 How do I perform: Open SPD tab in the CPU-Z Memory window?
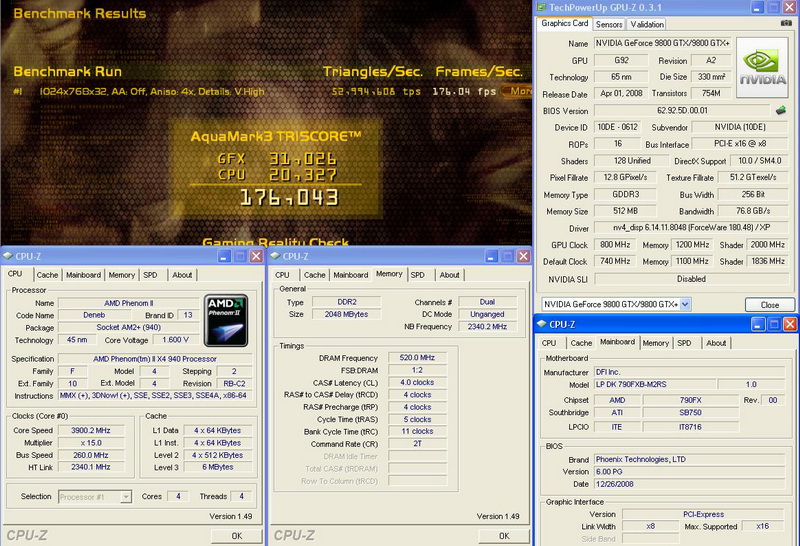tap(417, 275)
